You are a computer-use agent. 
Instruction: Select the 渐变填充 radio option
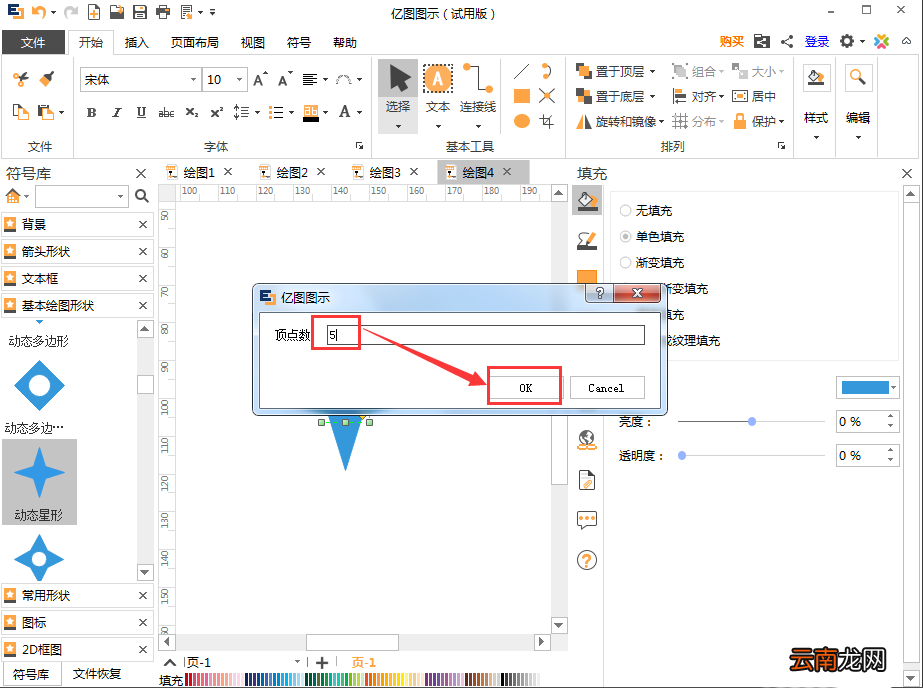[x=626, y=262]
